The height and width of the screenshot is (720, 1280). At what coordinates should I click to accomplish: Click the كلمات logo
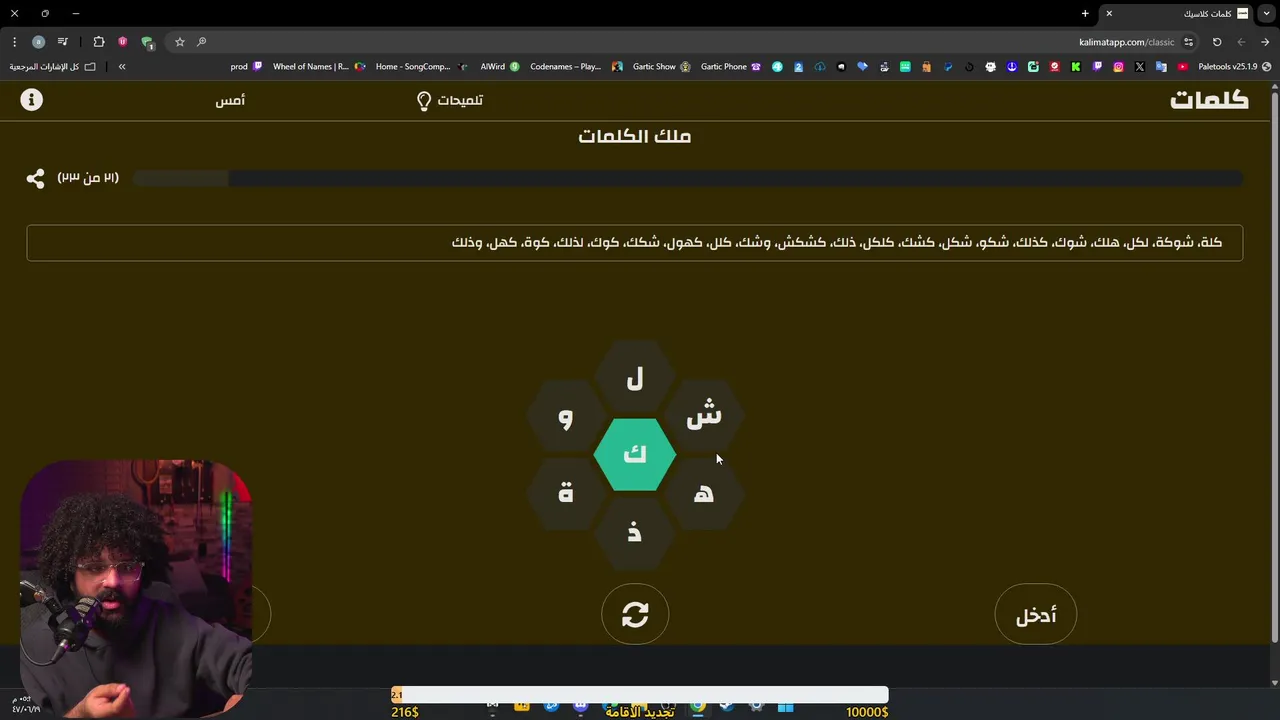(x=1209, y=100)
